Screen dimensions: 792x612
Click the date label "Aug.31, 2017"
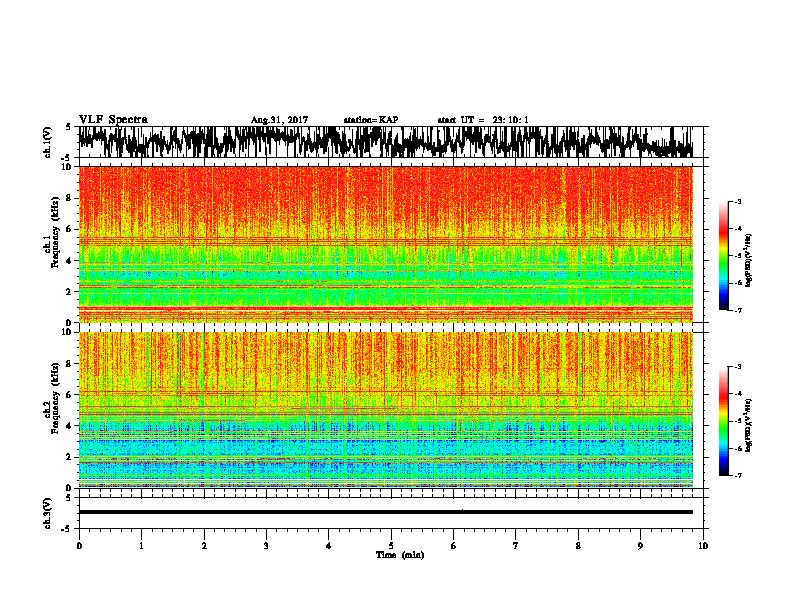[279, 120]
